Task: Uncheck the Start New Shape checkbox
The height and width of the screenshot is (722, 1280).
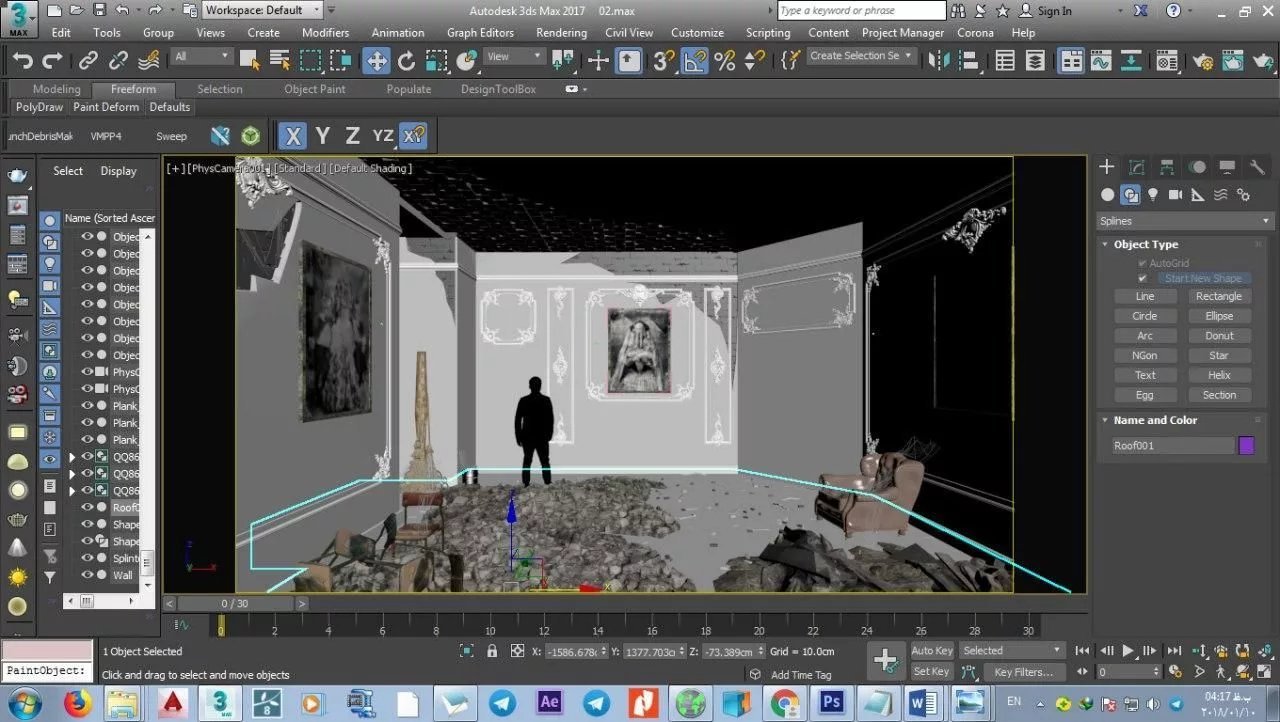Action: coord(1143,278)
